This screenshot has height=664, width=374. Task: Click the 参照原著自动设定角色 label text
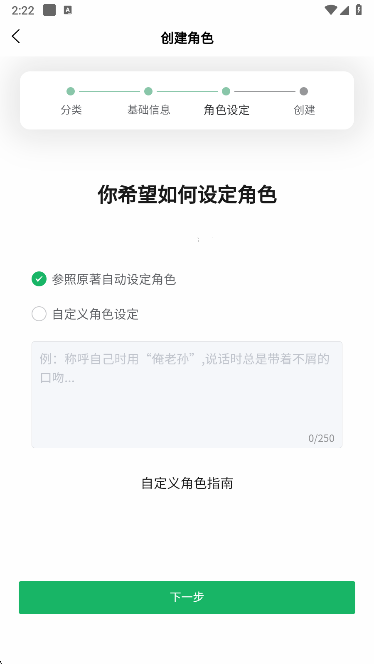(x=114, y=279)
